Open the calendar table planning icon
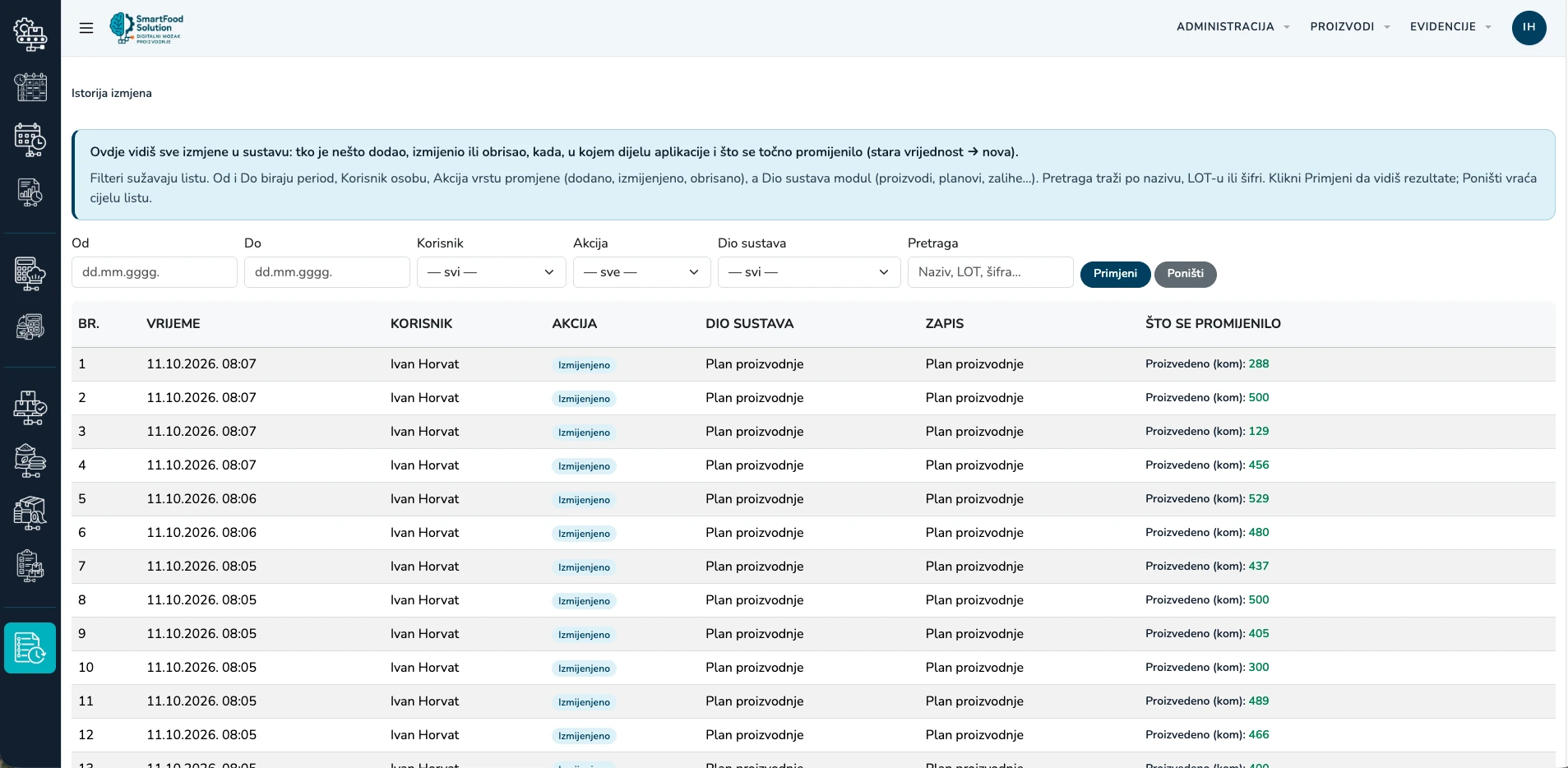The width and height of the screenshot is (1568, 768). [x=30, y=86]
